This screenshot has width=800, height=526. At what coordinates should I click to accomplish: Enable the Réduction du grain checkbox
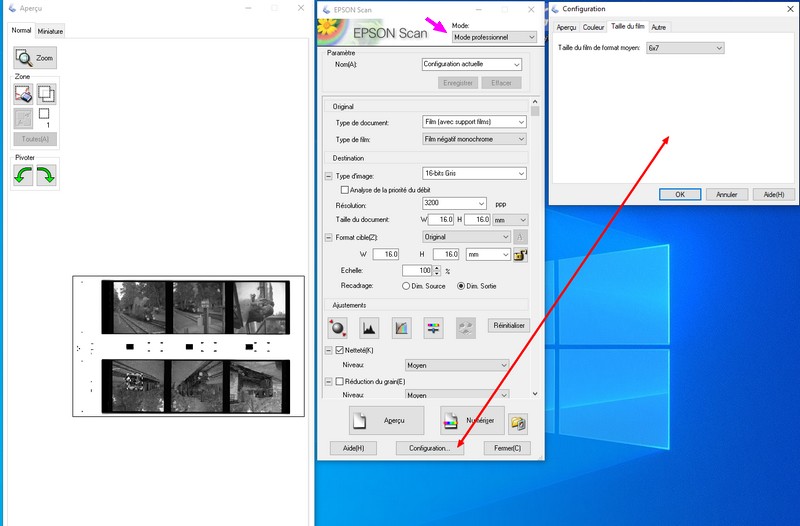point(339,381)
